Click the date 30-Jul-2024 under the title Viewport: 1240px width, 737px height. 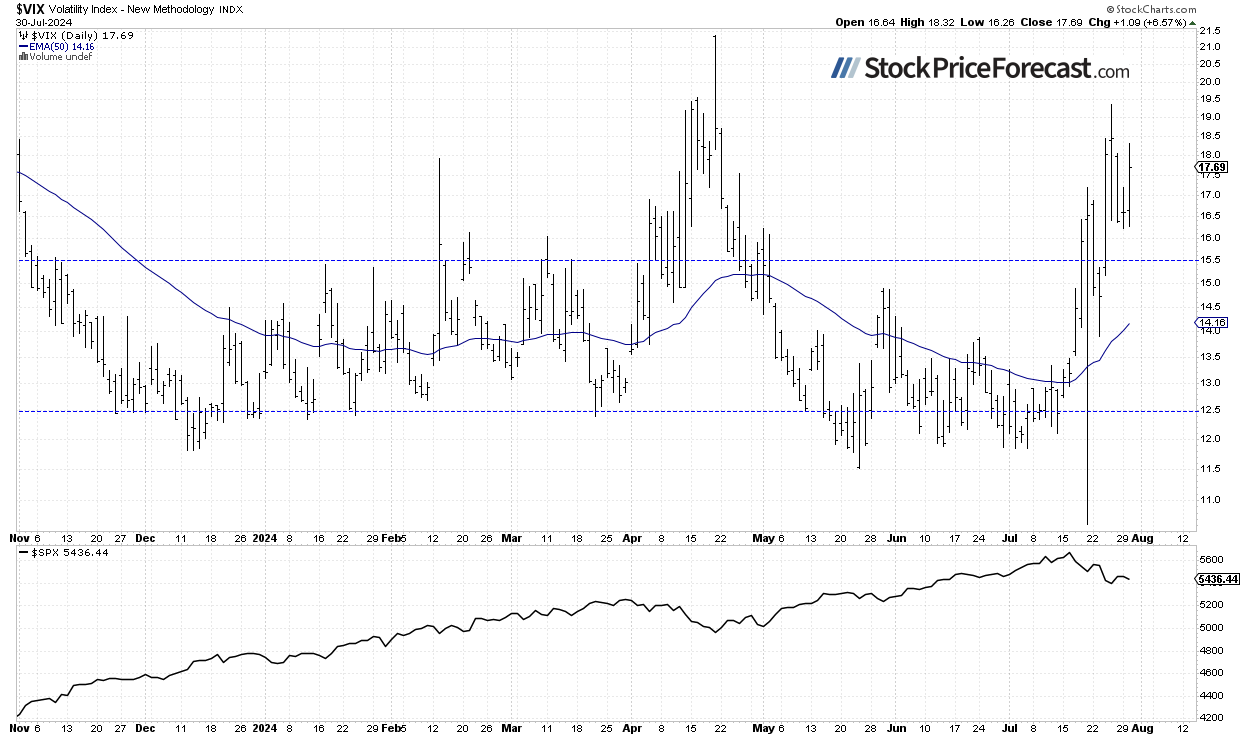pyautogui.click(x=43, y=22)
